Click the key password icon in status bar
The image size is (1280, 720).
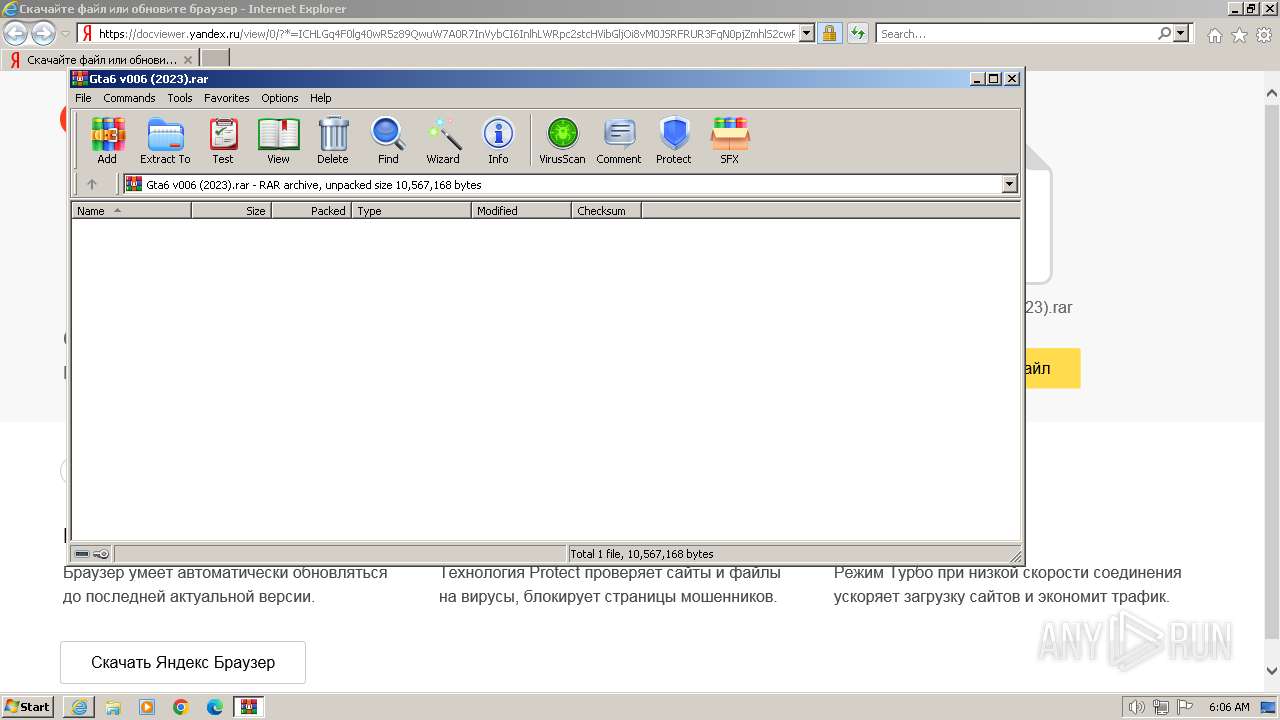101,554
